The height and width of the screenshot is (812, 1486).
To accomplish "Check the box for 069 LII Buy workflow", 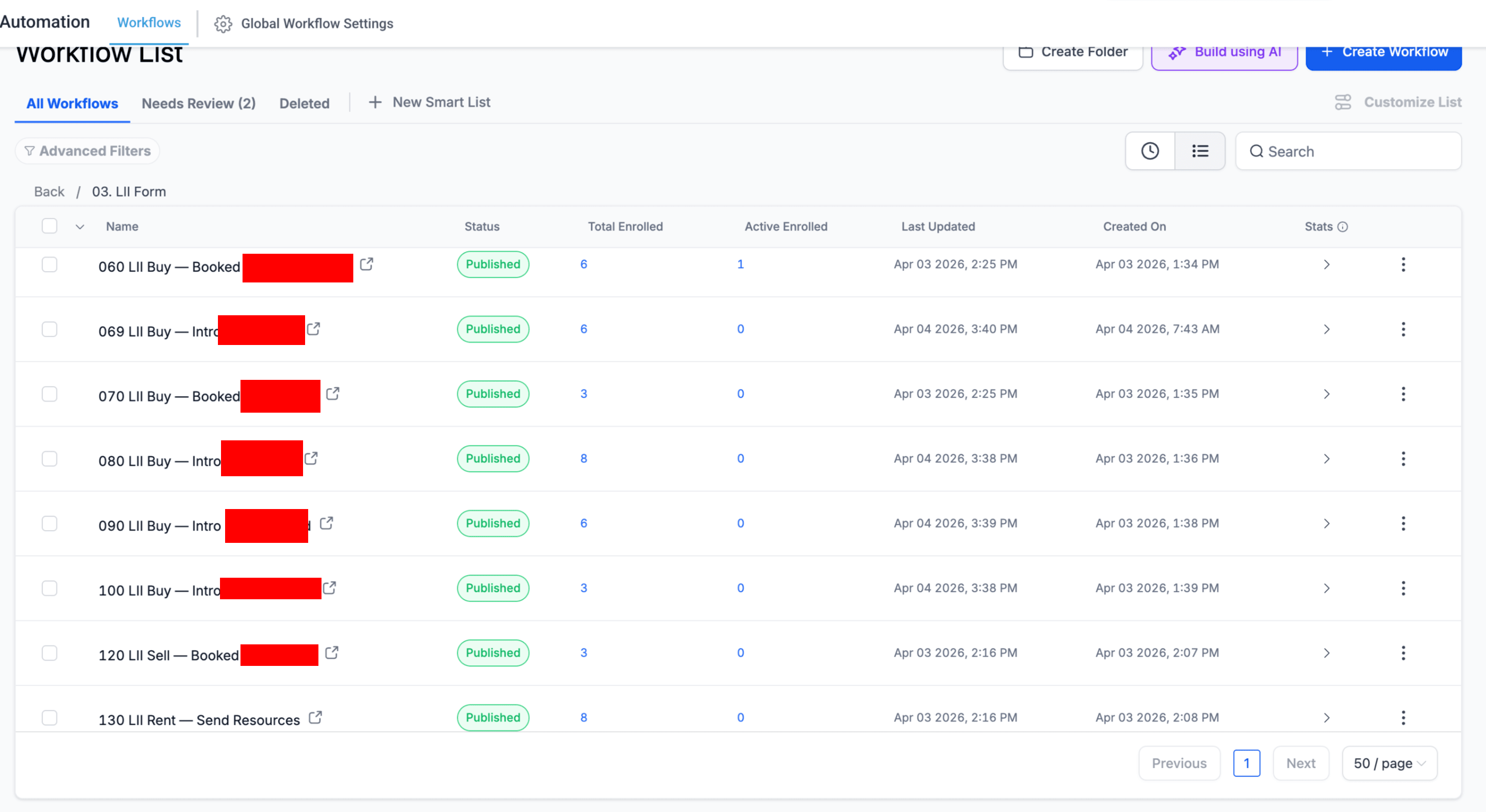I will tap(50, 329).
